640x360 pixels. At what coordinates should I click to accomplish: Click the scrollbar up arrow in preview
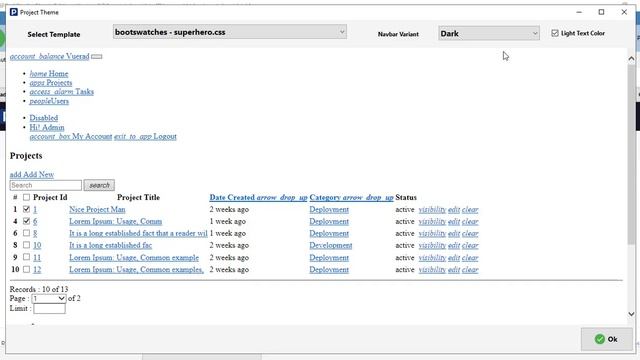(631, 58)
